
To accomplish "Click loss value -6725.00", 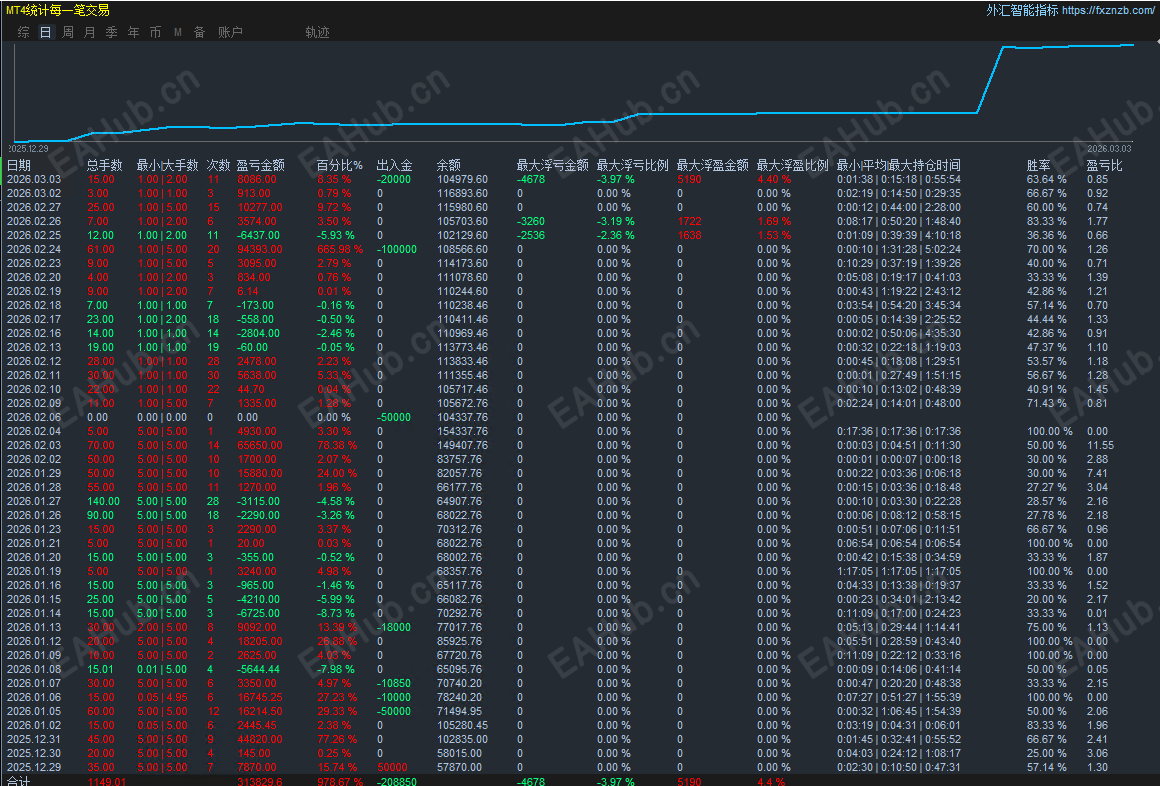I will click(x=258, y=614).
